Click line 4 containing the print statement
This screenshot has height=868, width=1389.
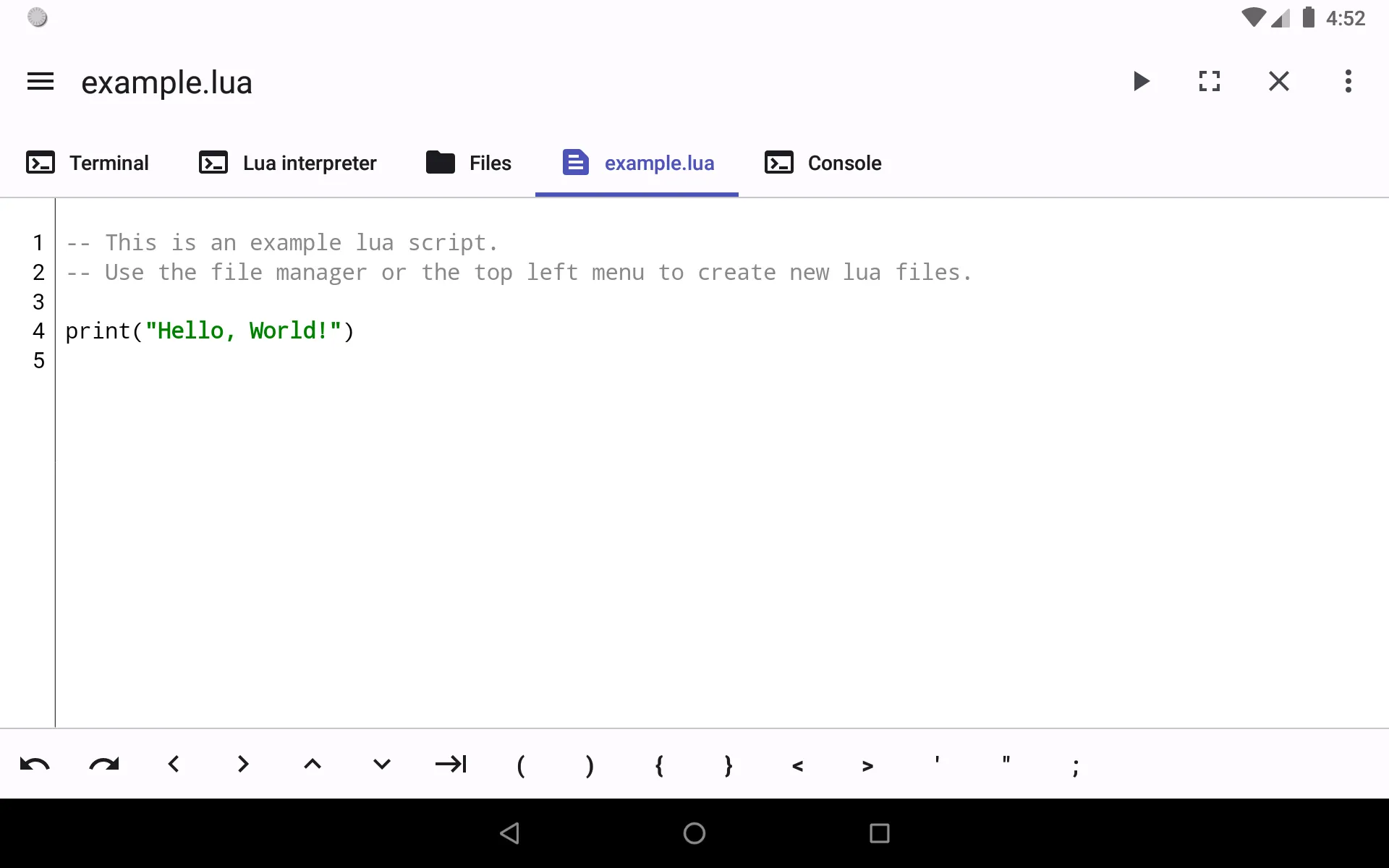pyautogui.click(x=210, y=331)
